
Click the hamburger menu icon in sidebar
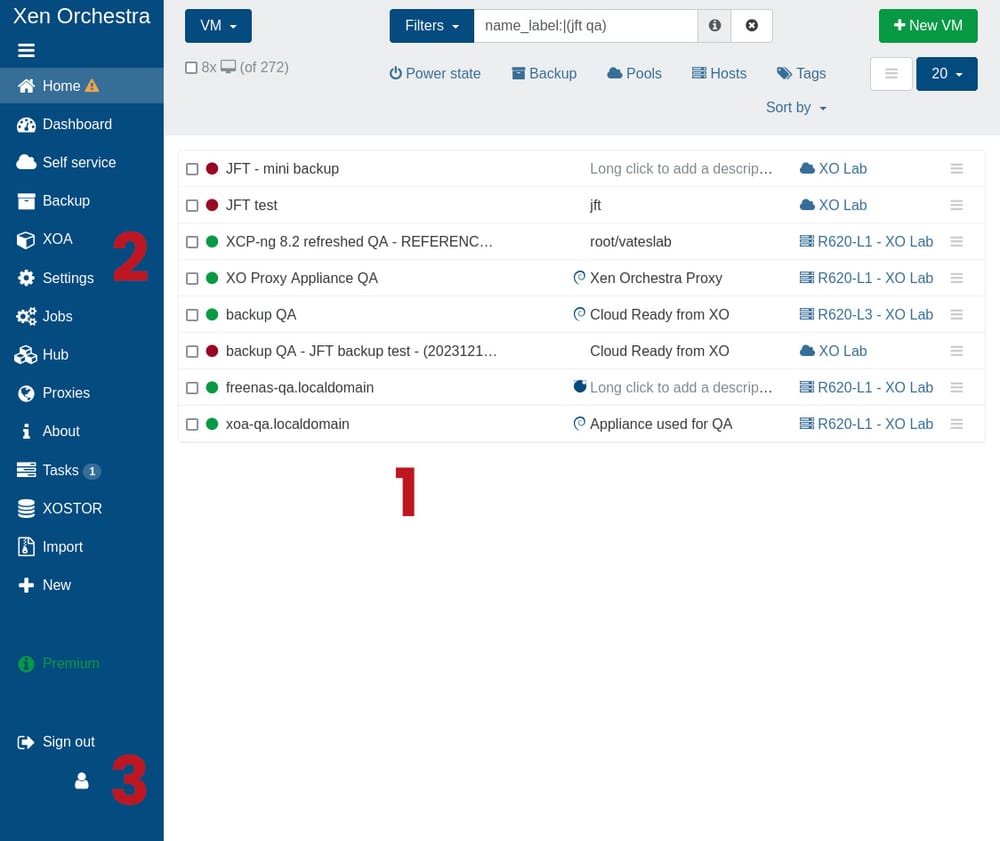click(x=26, y=50)
